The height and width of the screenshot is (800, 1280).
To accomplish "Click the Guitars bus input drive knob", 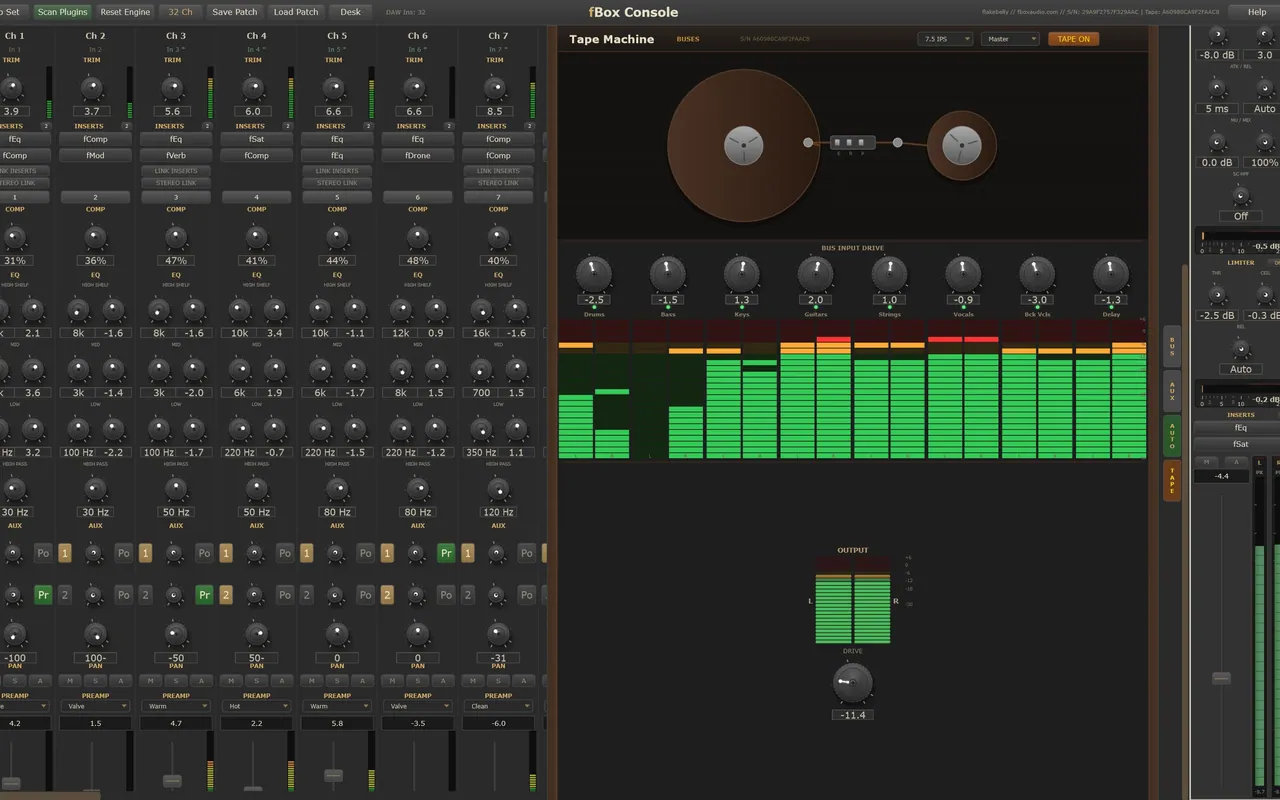I will (x=815, y=273).
